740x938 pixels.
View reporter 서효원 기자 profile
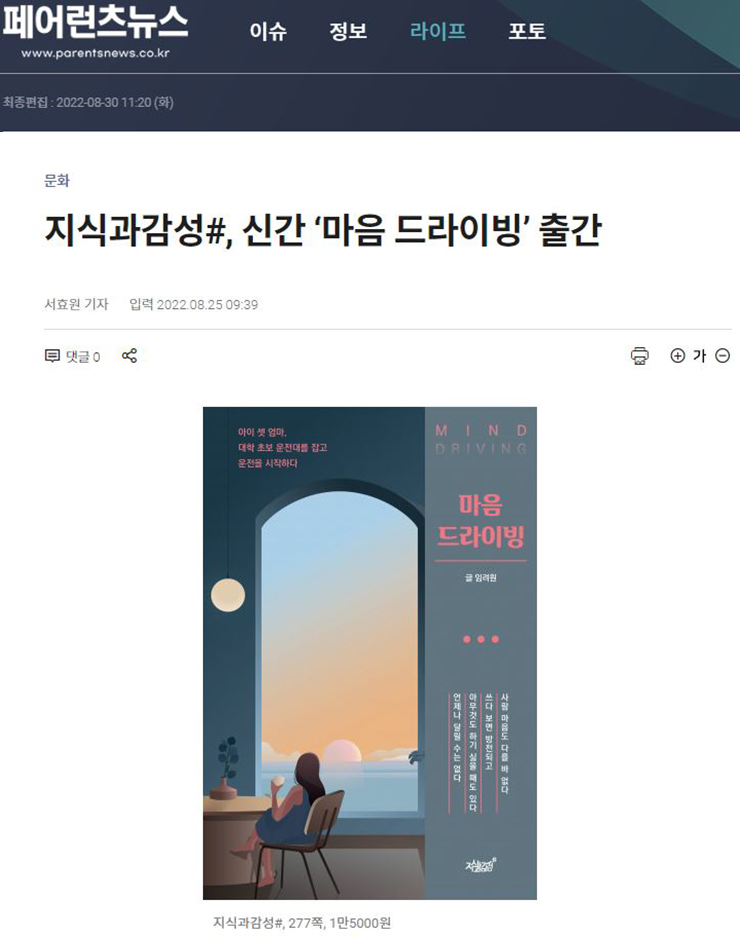77,304
